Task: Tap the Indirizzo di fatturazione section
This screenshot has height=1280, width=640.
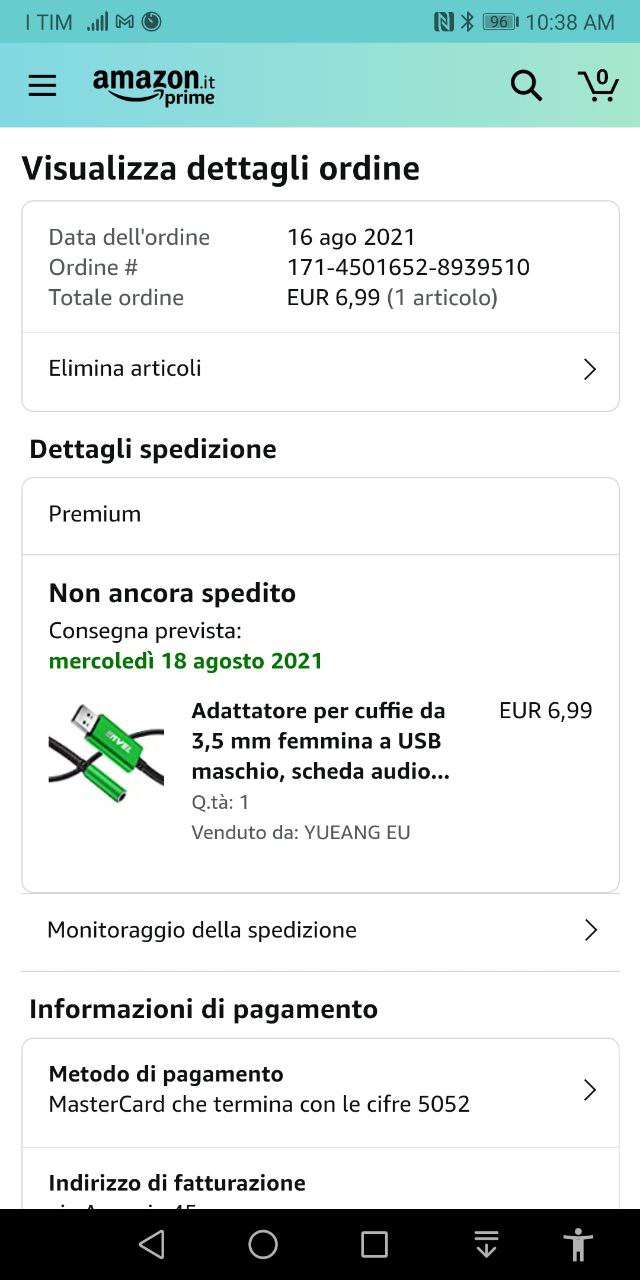Action: (177, 1184)
